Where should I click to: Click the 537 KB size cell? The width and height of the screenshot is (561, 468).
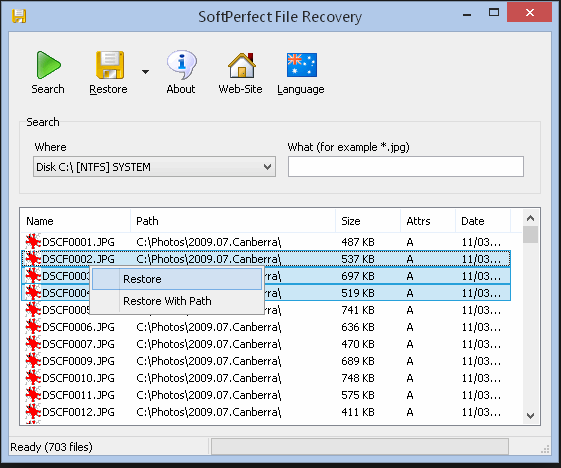coord(358,259)
